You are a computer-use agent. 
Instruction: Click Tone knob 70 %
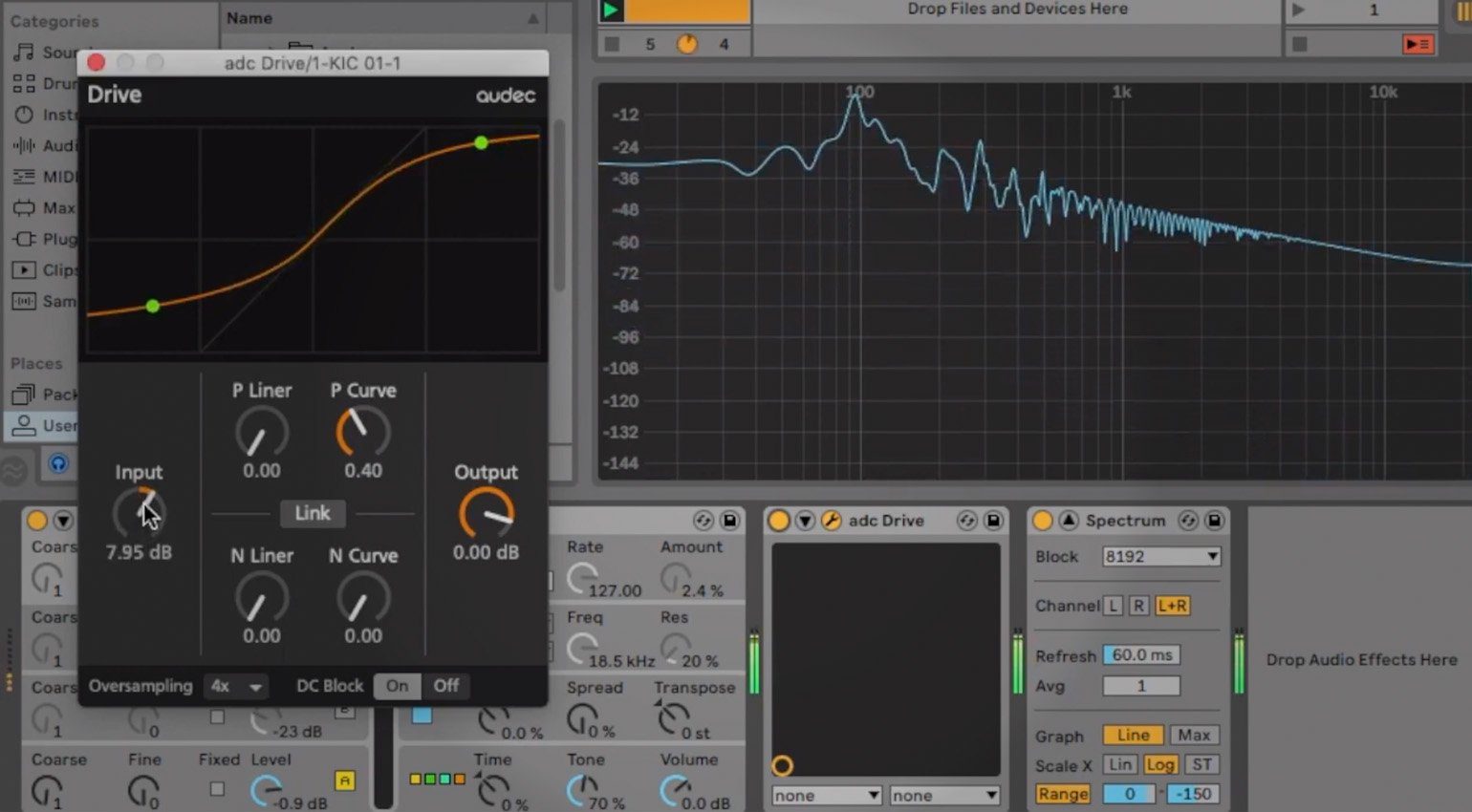[580, 790]
